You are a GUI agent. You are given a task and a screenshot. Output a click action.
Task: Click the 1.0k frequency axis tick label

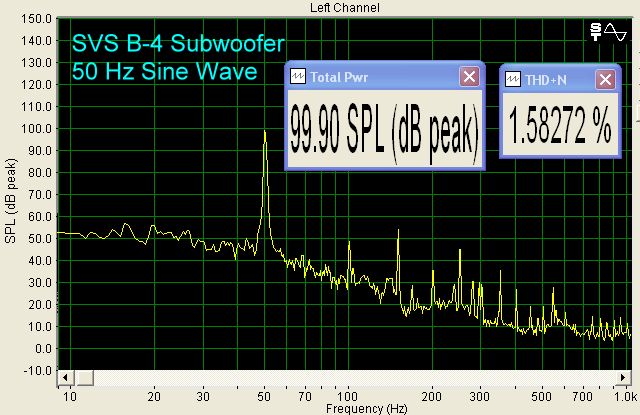click(626, 397)
